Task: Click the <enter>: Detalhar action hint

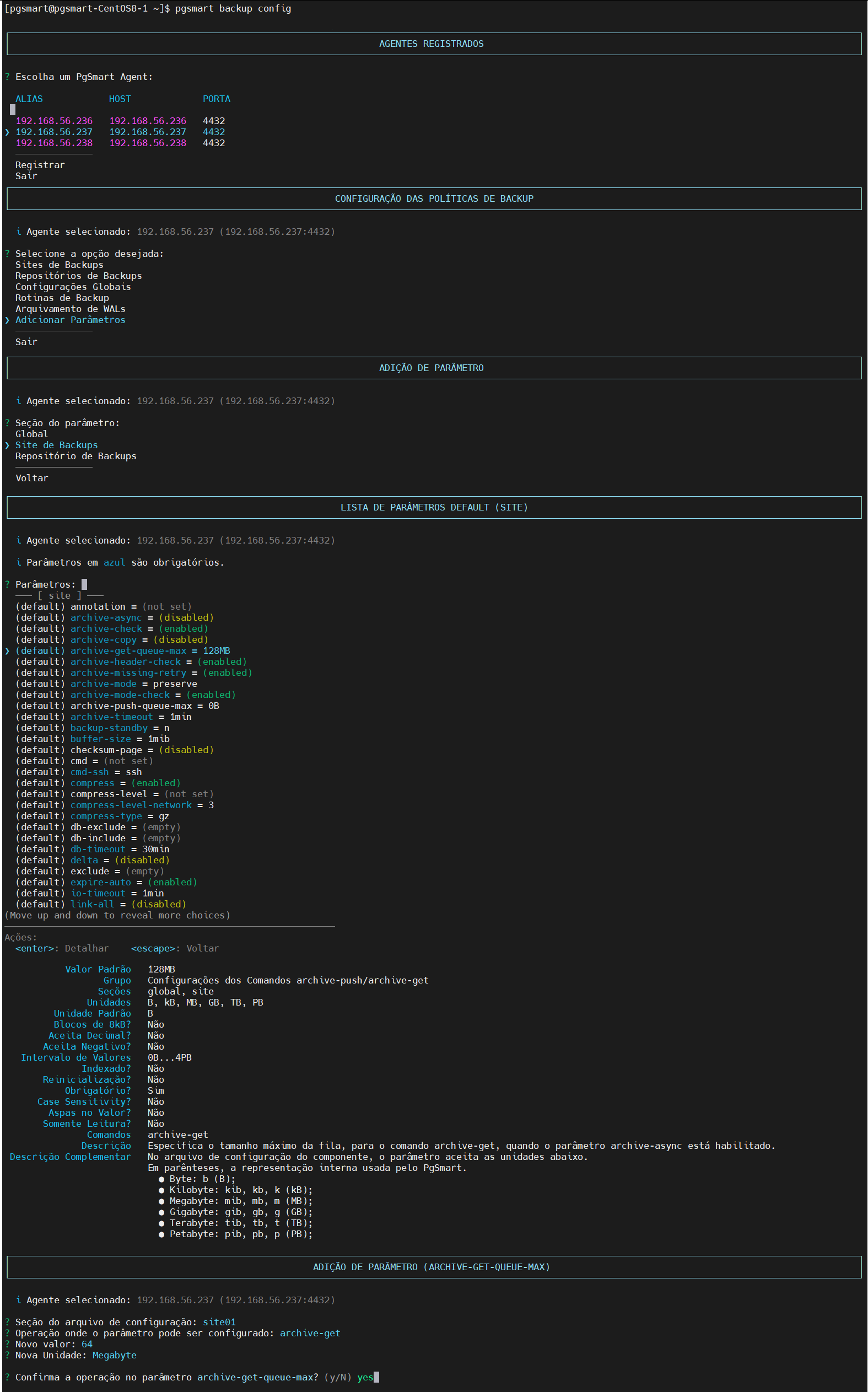Action: click(62, 948)
